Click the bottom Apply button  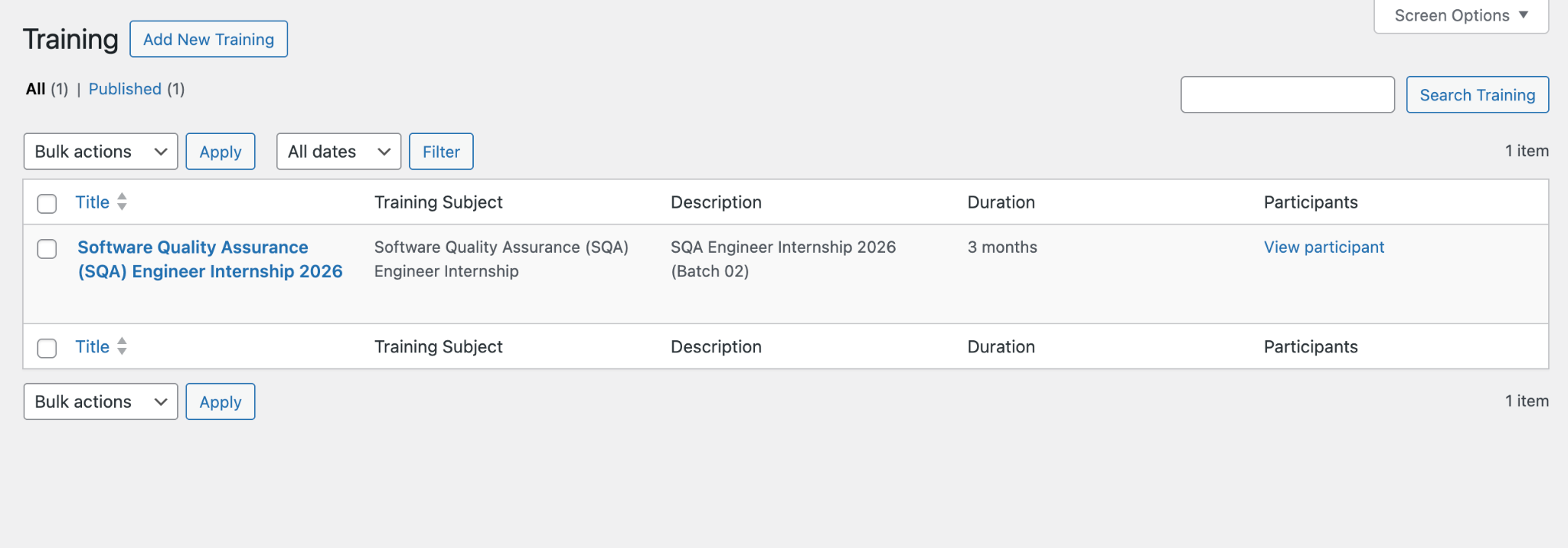[x=221, y=401]
